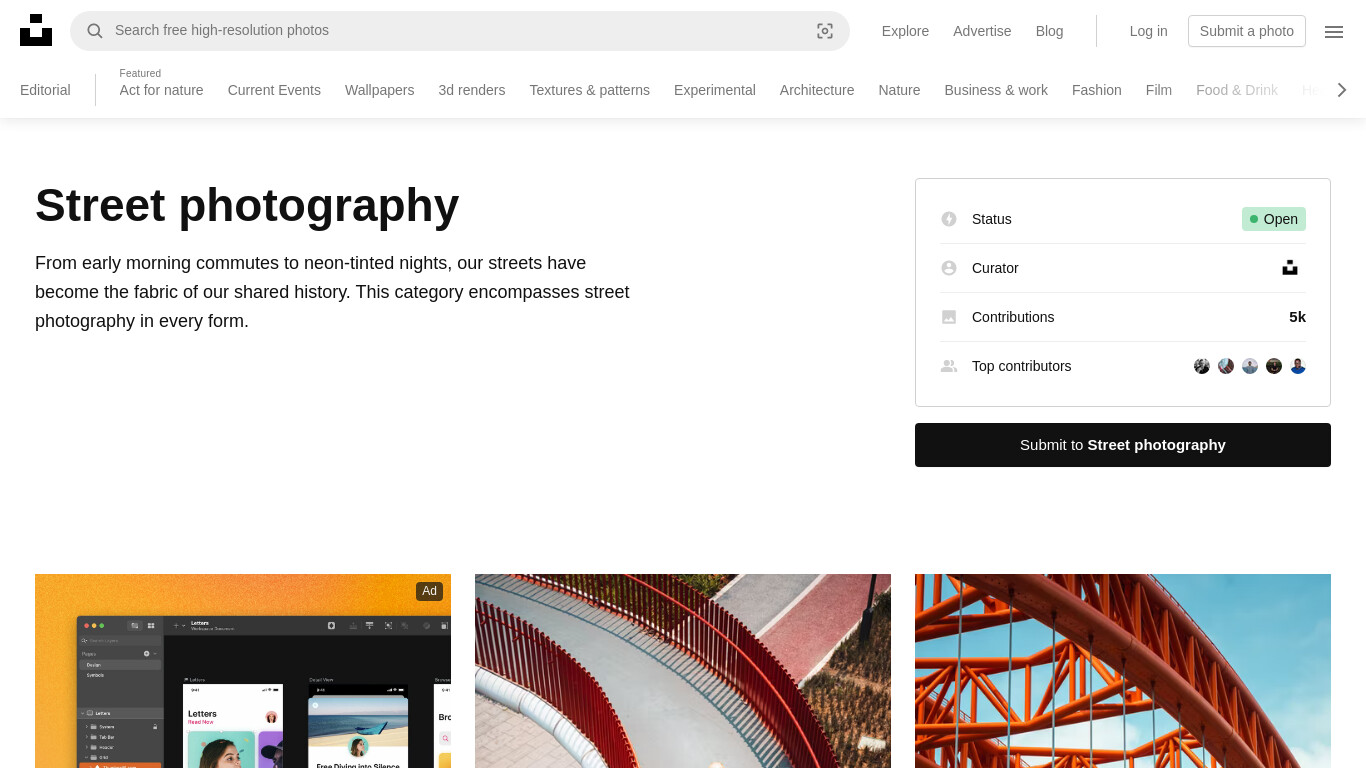Viewport: 1366px width, 768px height.
Task: Select the Architecture category
Action: [817, 90]
